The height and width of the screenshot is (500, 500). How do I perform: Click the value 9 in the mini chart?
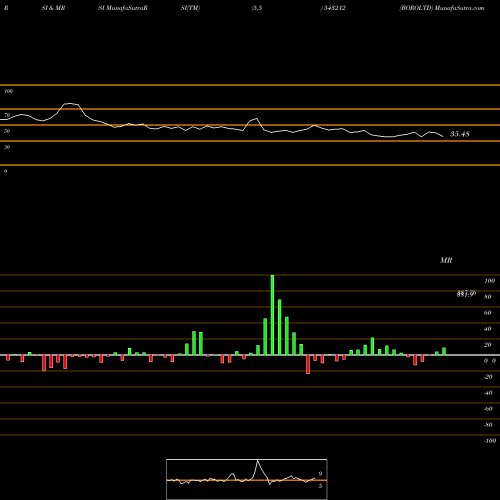pos(320,474)
